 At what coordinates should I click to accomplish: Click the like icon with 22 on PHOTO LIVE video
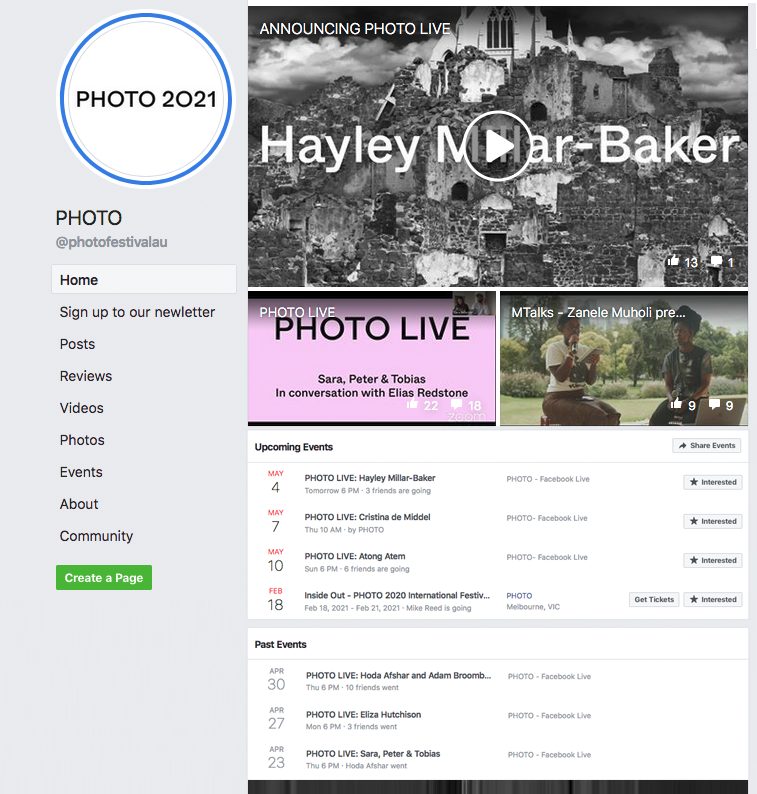coord(413,404)
